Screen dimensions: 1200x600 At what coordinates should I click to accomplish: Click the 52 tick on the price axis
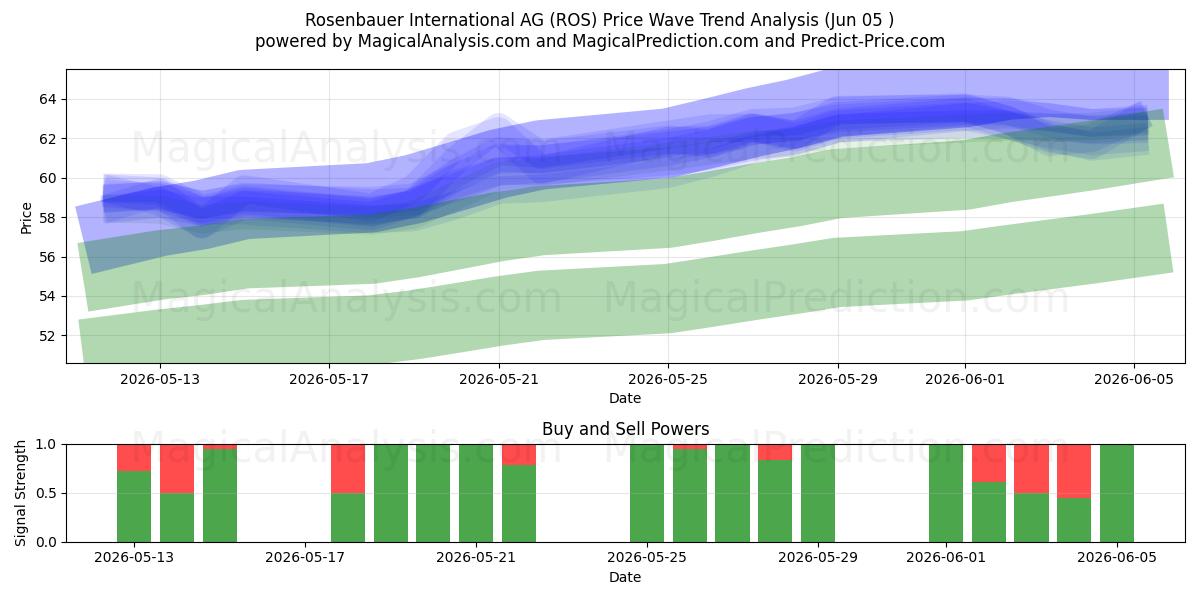tap(50, 335)
